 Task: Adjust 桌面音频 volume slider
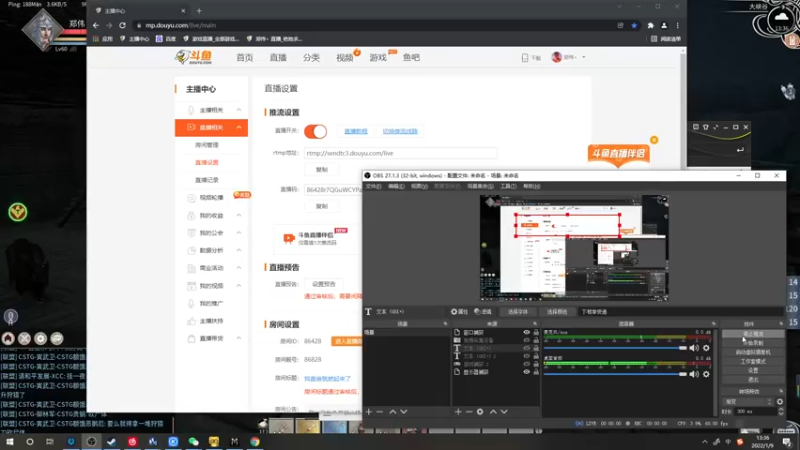click(x=615, y=374)
